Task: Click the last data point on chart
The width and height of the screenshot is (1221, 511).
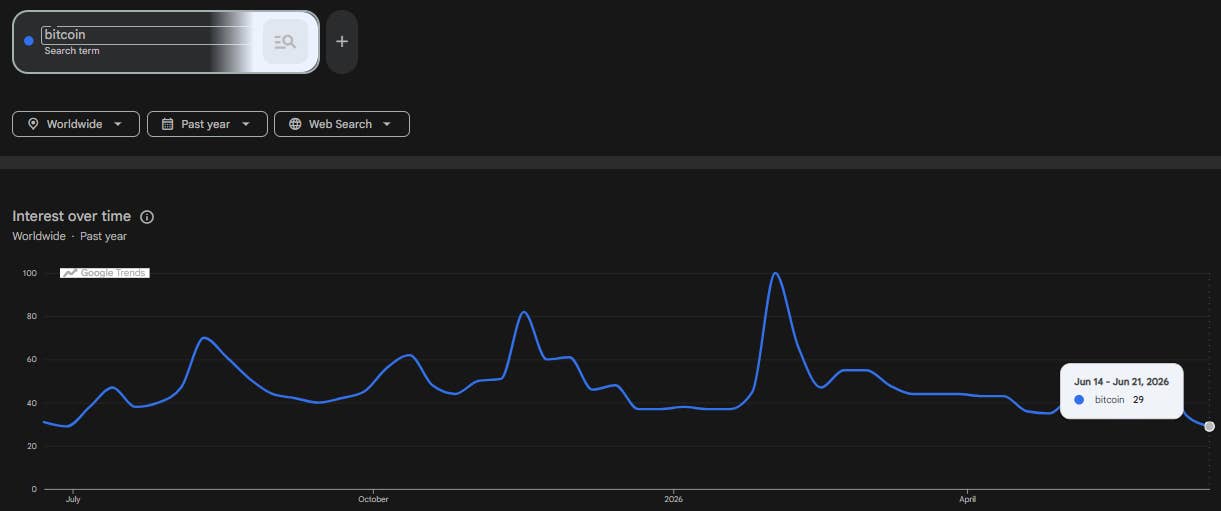Action: coord(1209,426)
